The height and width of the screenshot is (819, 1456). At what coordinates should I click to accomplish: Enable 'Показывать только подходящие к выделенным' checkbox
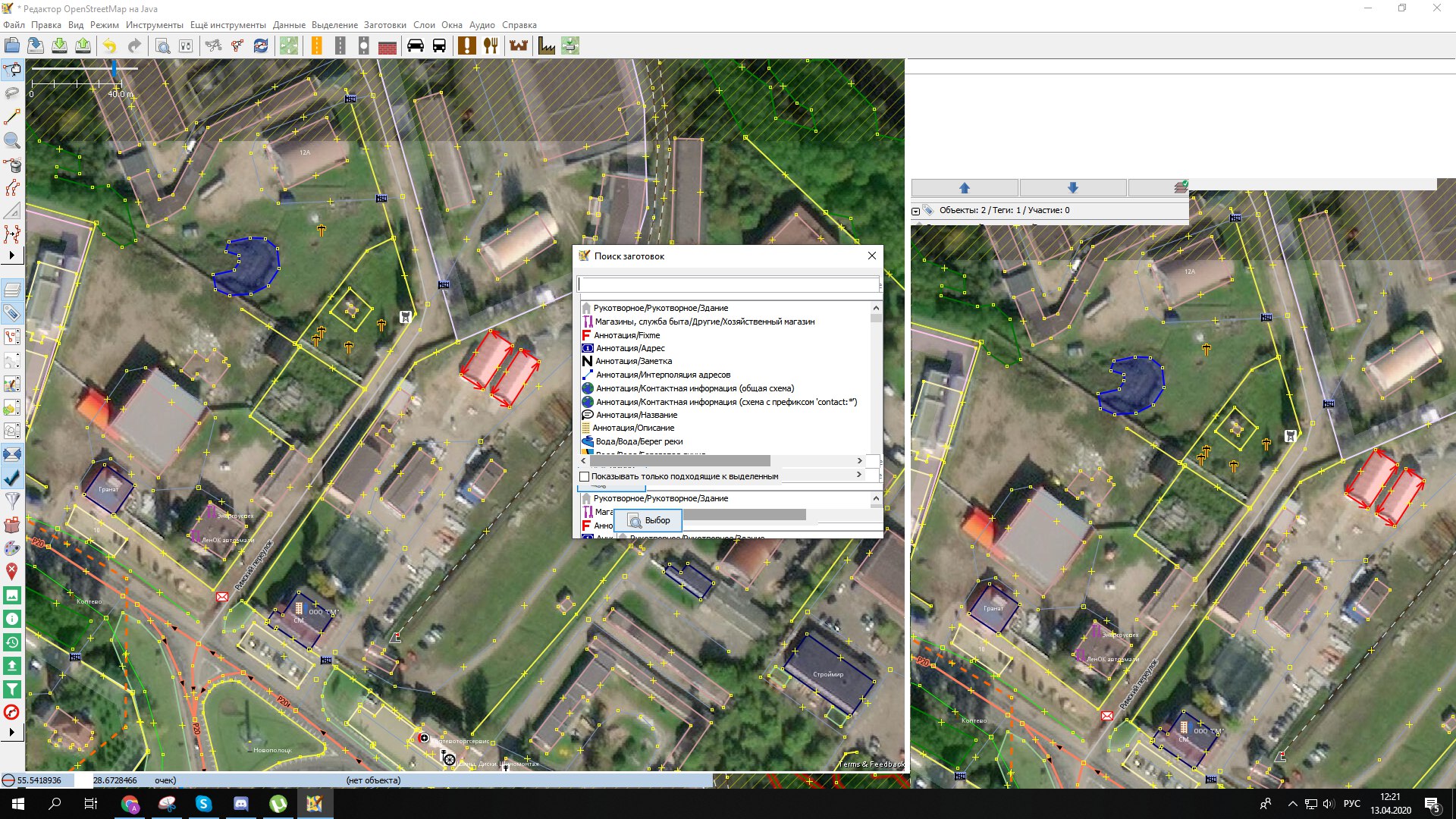pyautogui.click(x=584, y=477)
